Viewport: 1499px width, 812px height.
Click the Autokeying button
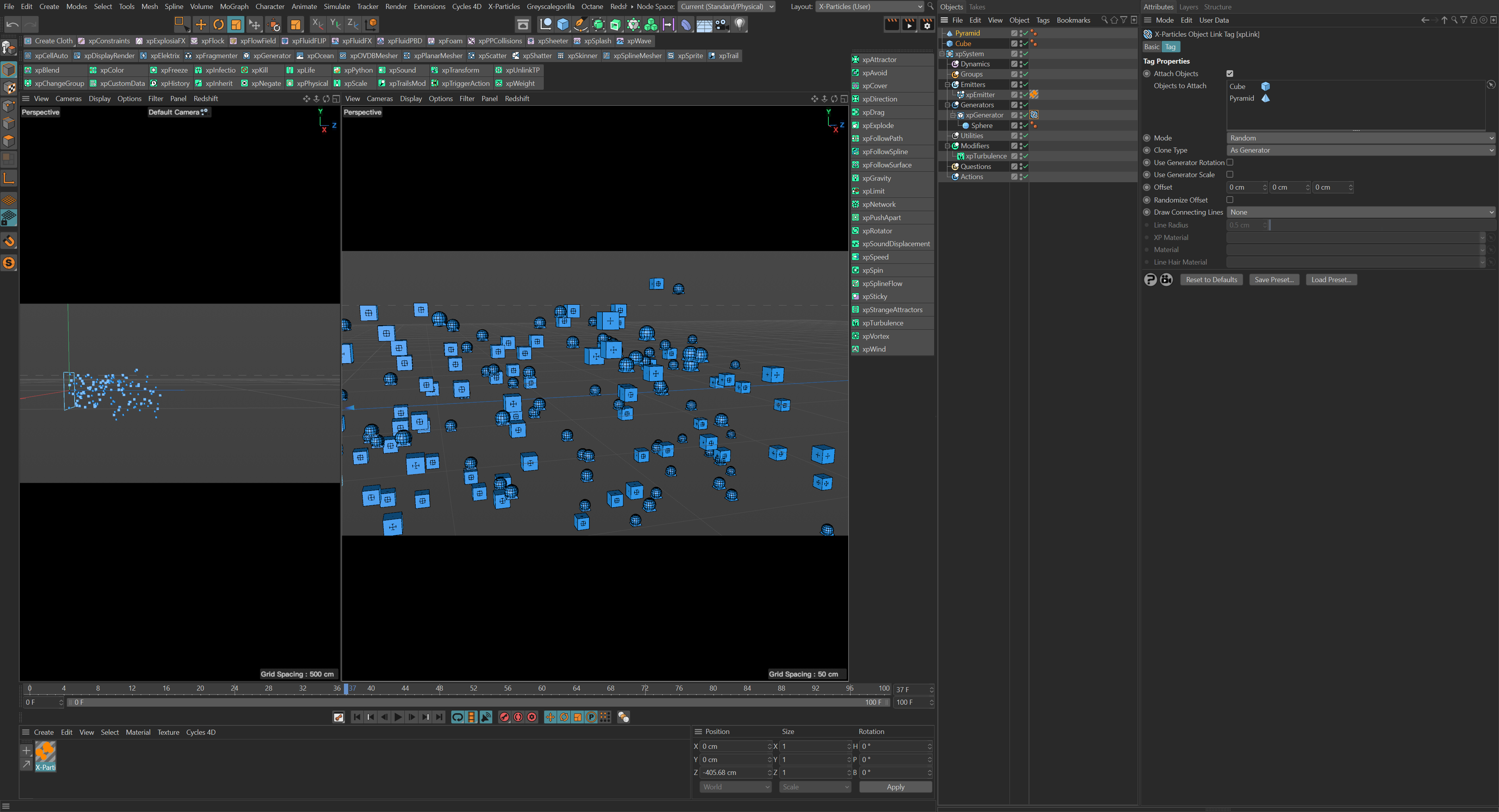[x=518, y=717]
